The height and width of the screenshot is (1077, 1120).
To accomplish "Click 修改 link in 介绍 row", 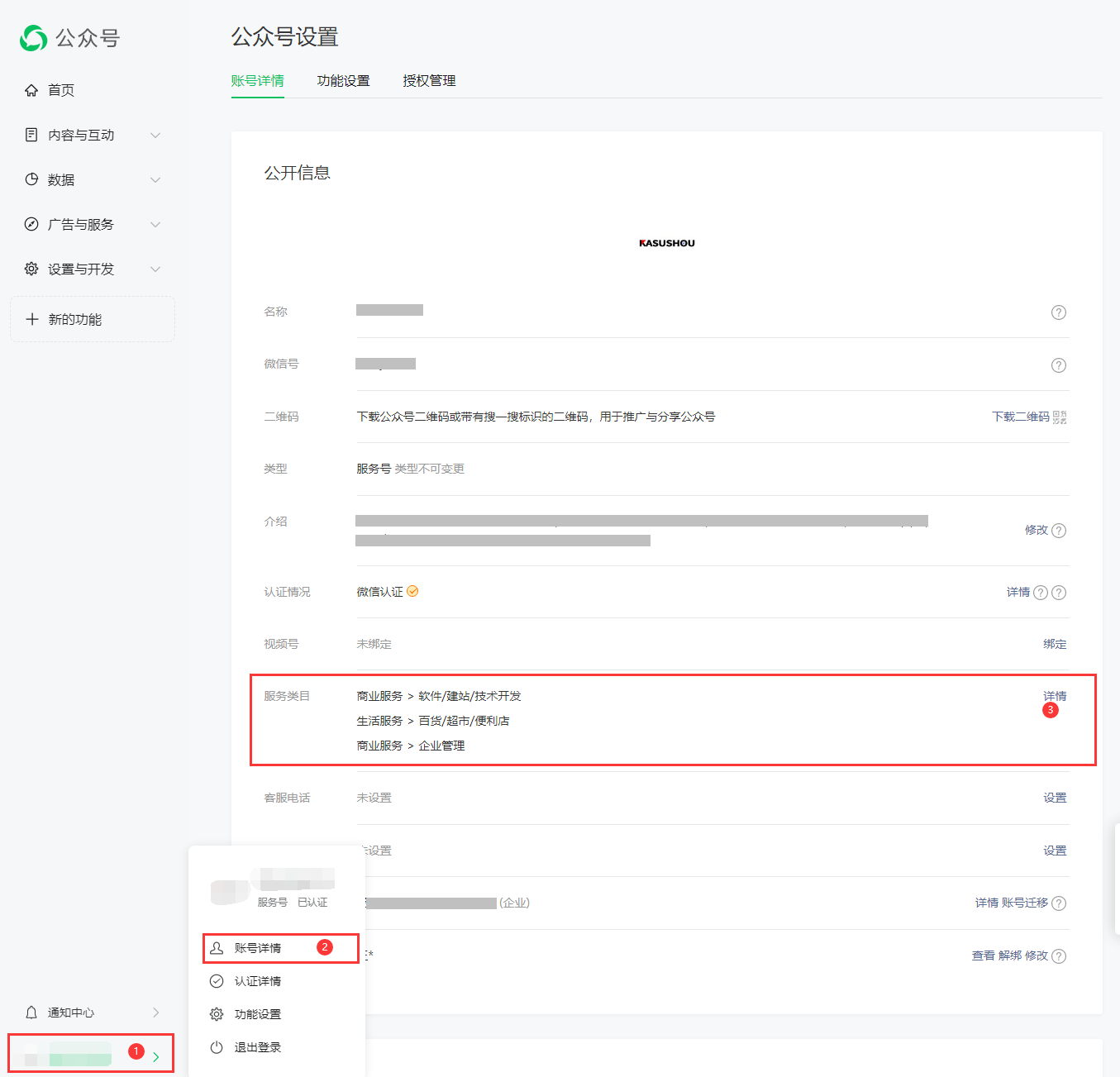I will [x=1037, y=530].
